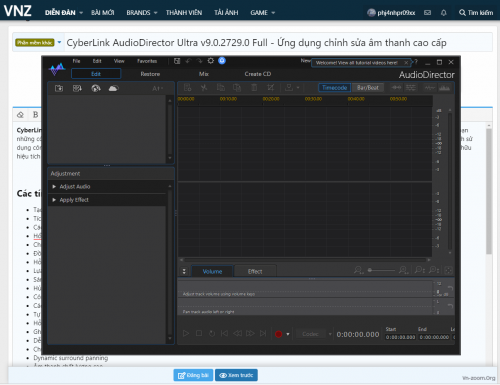This screenshot has height=385, width=500.
Task: Click the envelope messages icon in forum header
Action: (x=427, y=13)
